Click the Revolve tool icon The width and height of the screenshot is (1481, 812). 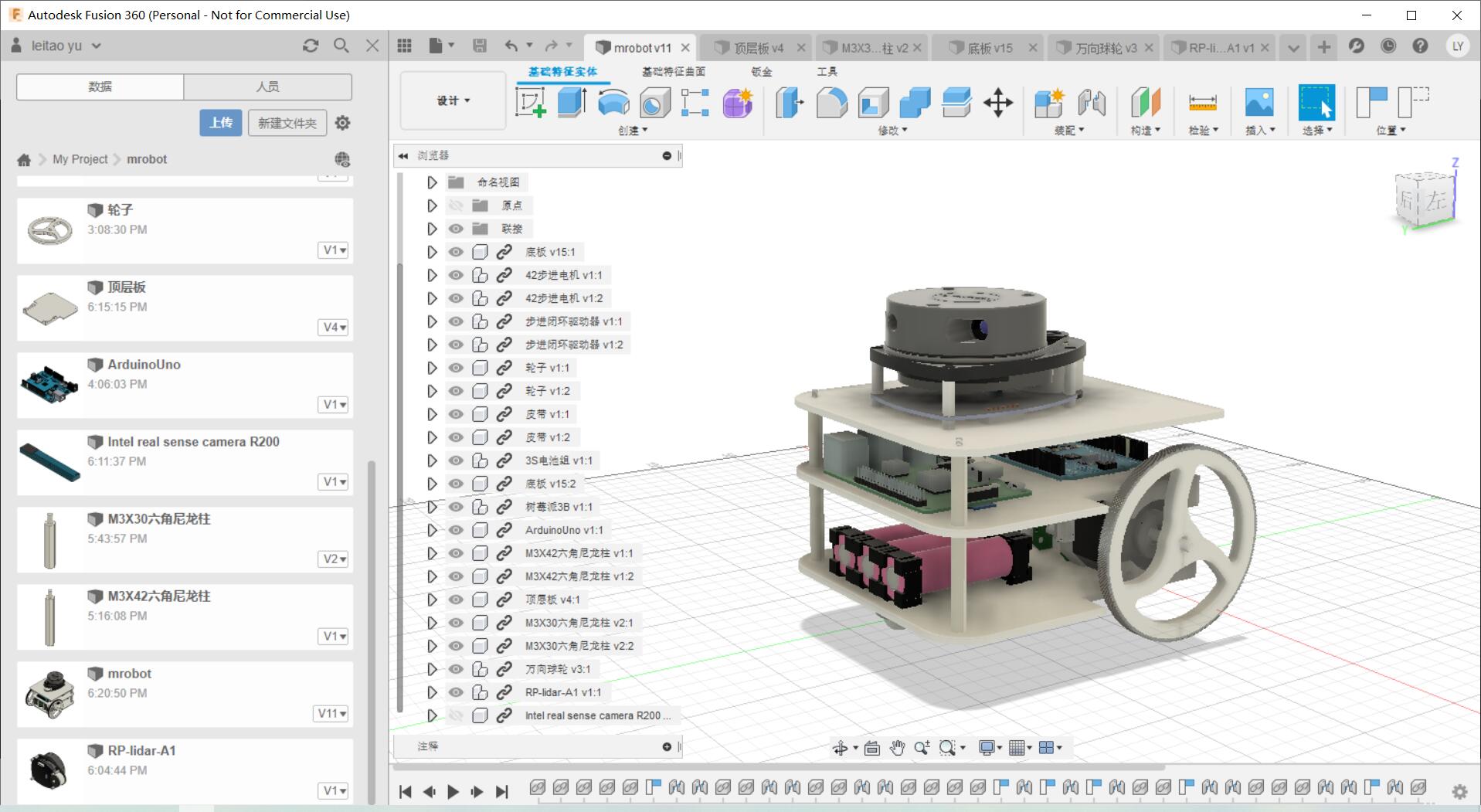[613, 102]
